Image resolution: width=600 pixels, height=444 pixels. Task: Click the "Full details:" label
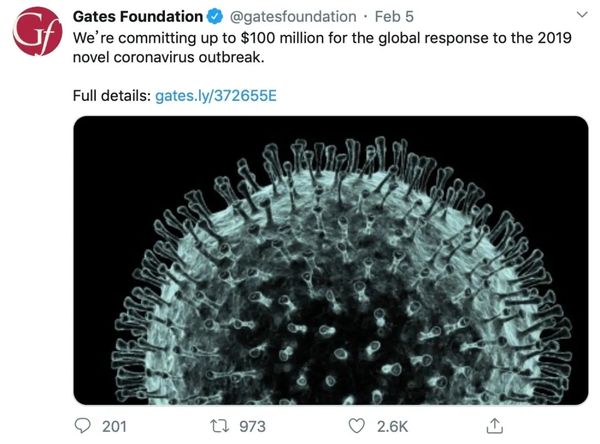click(111, 96)
